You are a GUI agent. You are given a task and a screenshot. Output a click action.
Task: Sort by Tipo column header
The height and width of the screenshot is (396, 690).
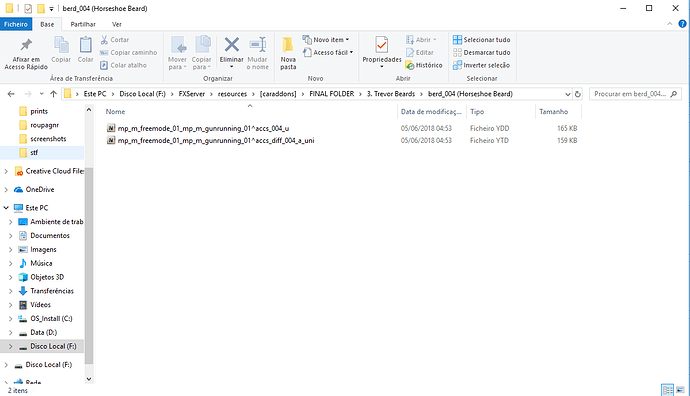(x=477, y=112)
